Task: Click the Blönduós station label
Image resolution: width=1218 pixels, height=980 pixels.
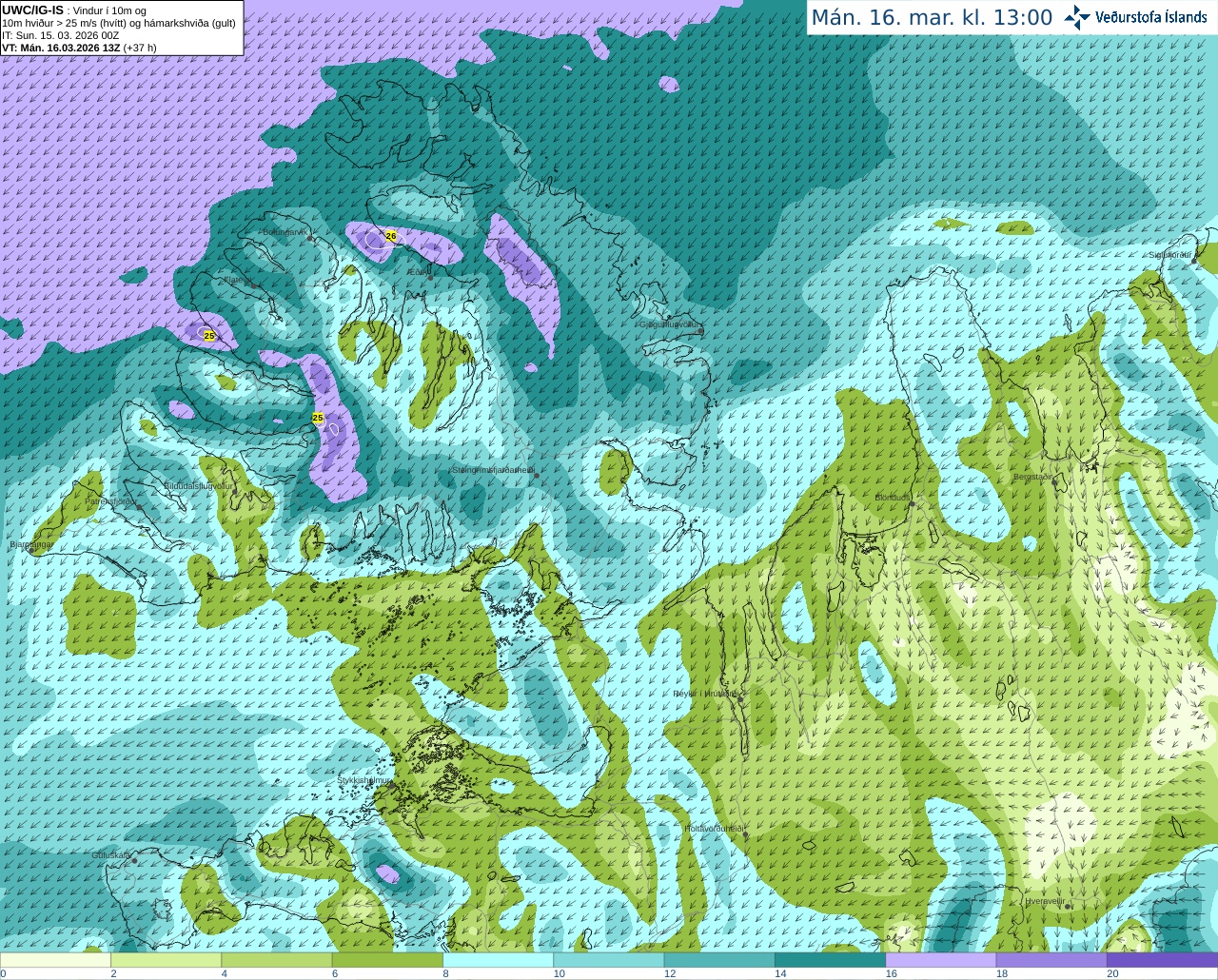Action: point(892,498)
